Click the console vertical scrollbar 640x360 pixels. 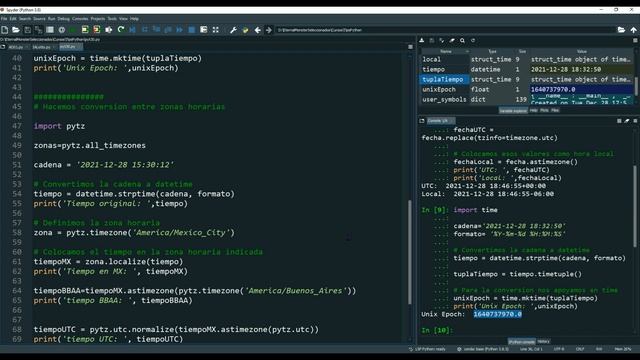pyautogui.click(x=635, y=206)
